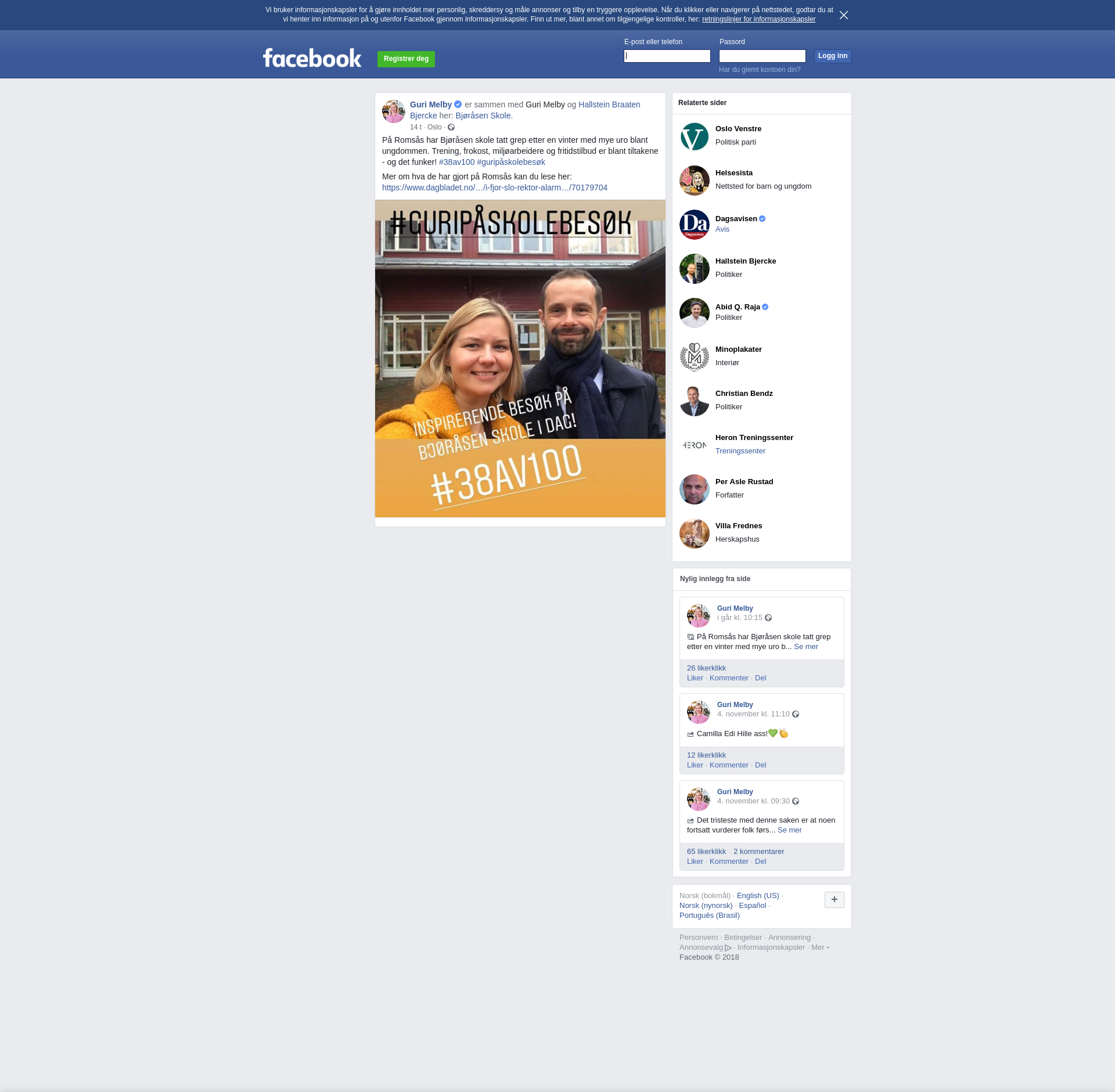Open the #GURIPÅSKOLEBESØK post photo
Screen dimensions: 1115x1092
(520, 359)
